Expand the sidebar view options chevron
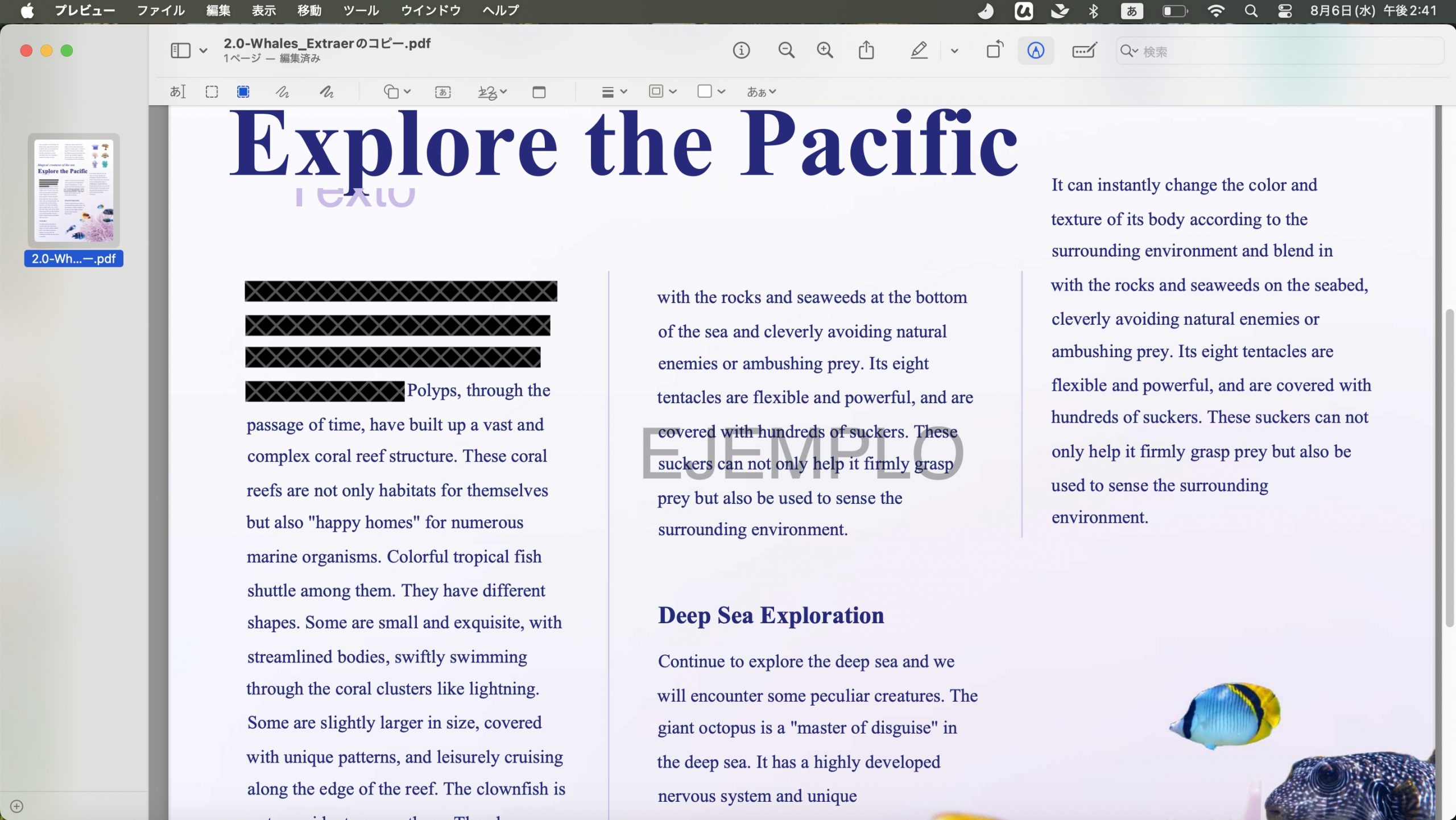Viewport: 1456px width, 820px height. tap(203, 51)
